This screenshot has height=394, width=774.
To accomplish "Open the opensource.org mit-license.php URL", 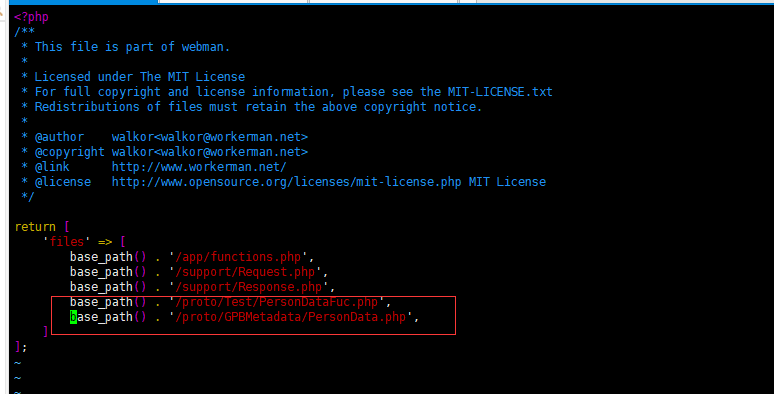I will 287,182.
